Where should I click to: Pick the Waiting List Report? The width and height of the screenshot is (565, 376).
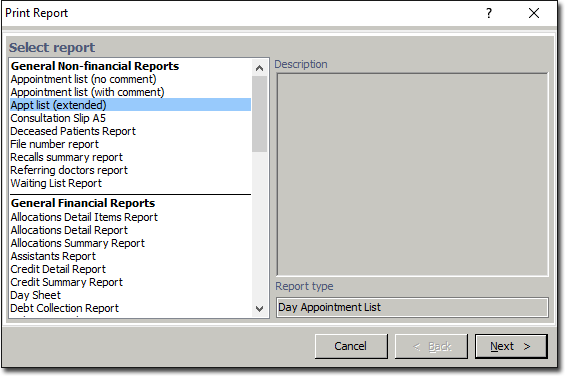pyautogui.click(x=56, y=183)
